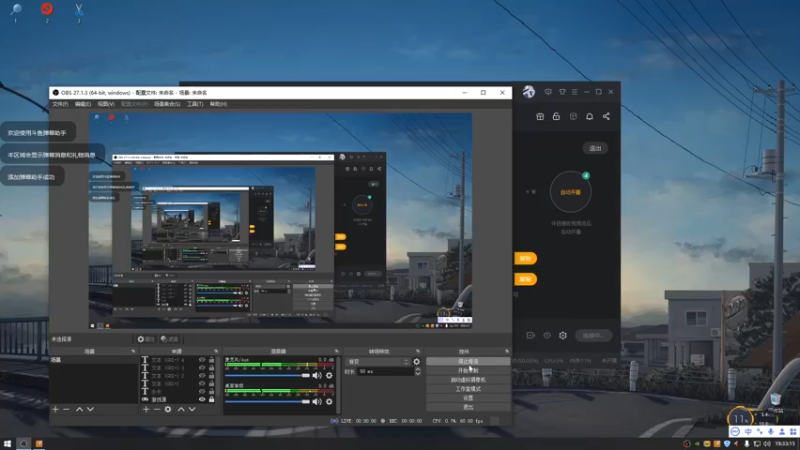Decrease the 时长 duration with down arrow

[418, 374]
